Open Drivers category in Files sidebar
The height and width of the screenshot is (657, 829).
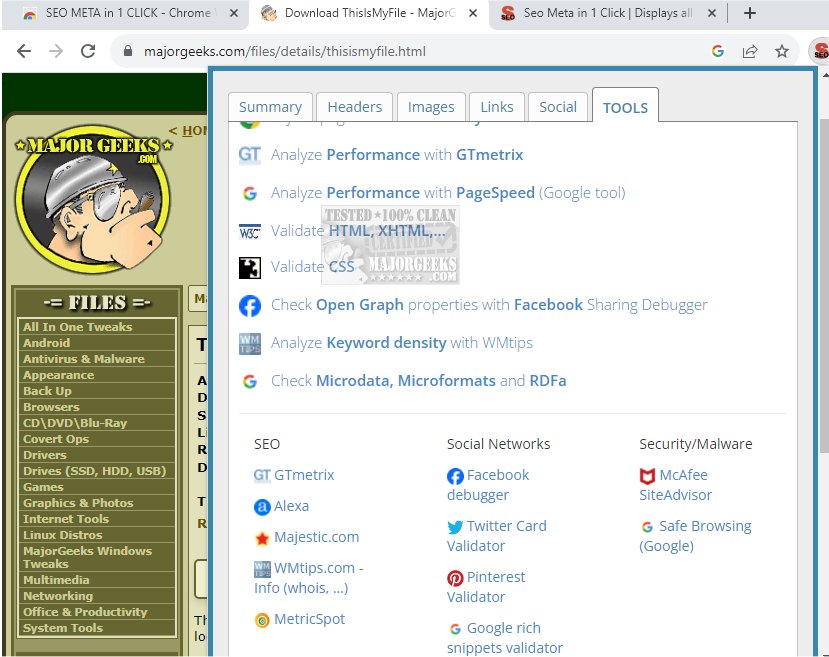click(45, 455)
